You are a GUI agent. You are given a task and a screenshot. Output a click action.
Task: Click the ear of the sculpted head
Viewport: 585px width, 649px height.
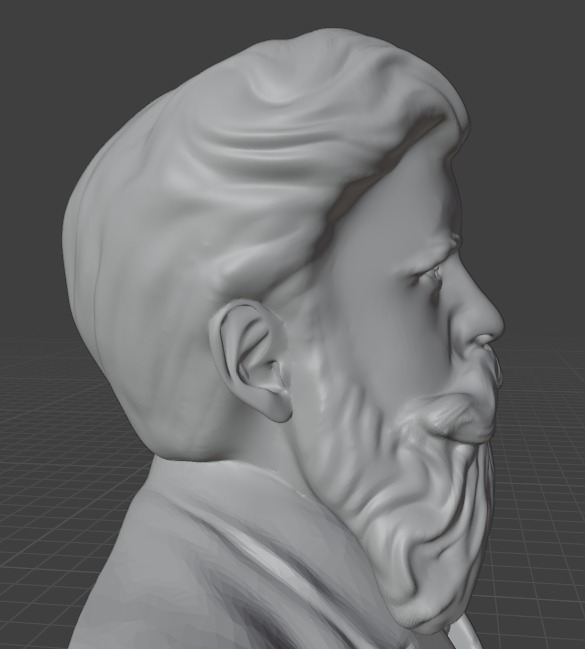(250, 361)
